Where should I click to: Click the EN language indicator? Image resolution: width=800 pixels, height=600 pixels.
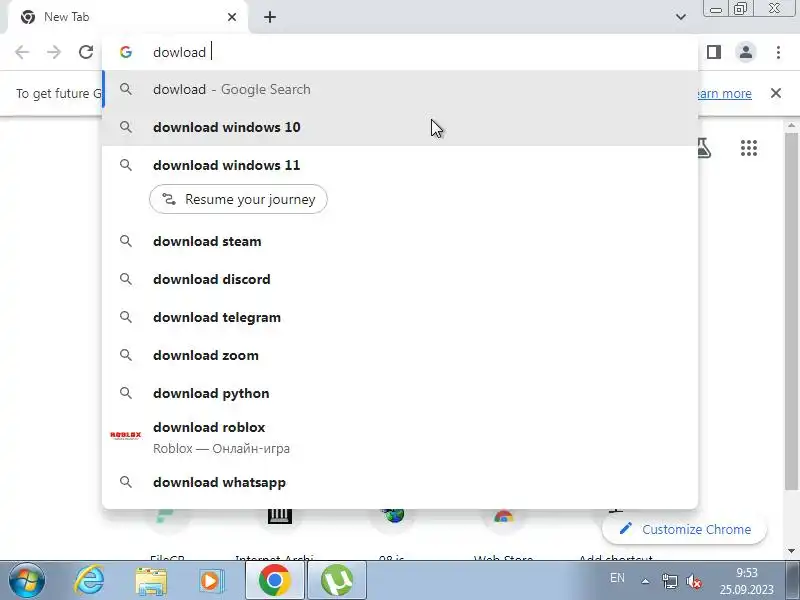click(617, 578)
